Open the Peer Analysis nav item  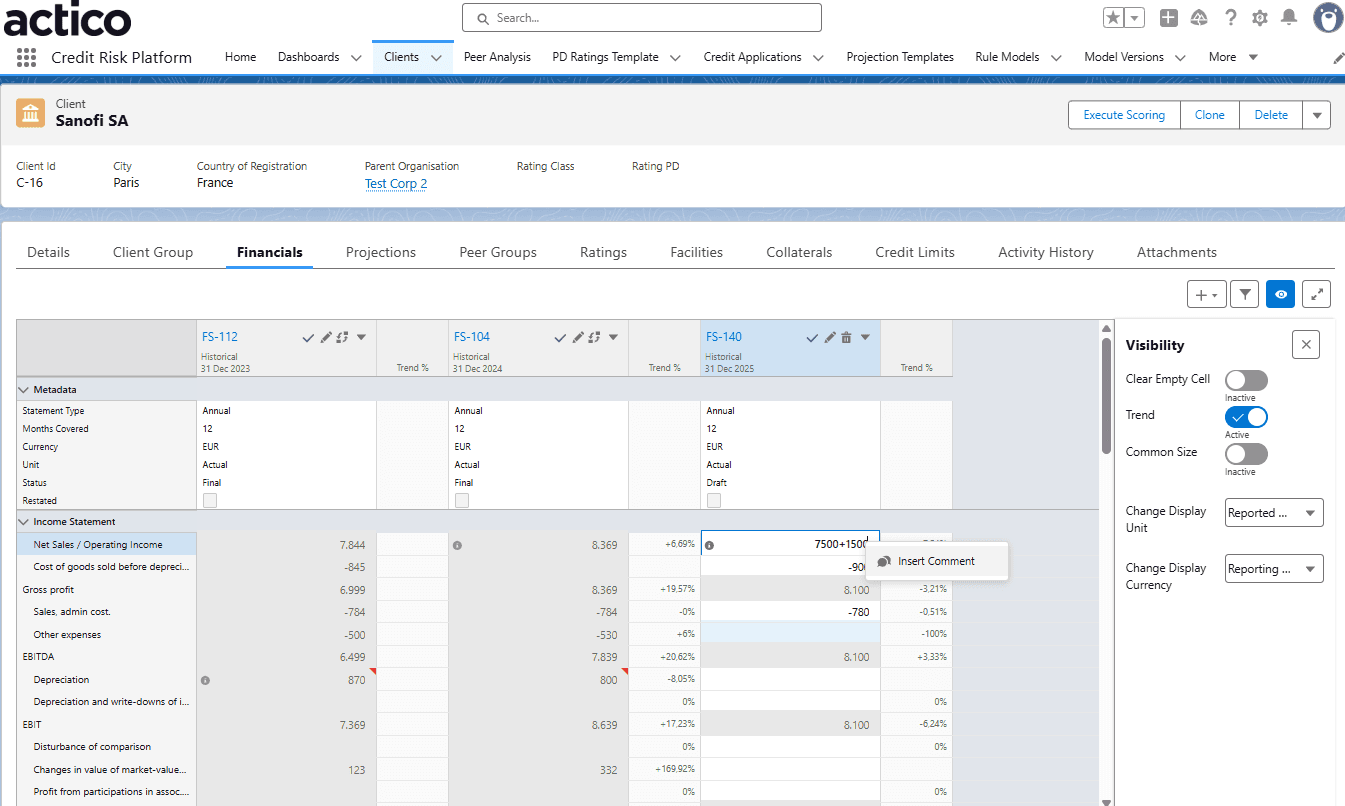pos(497,57)
